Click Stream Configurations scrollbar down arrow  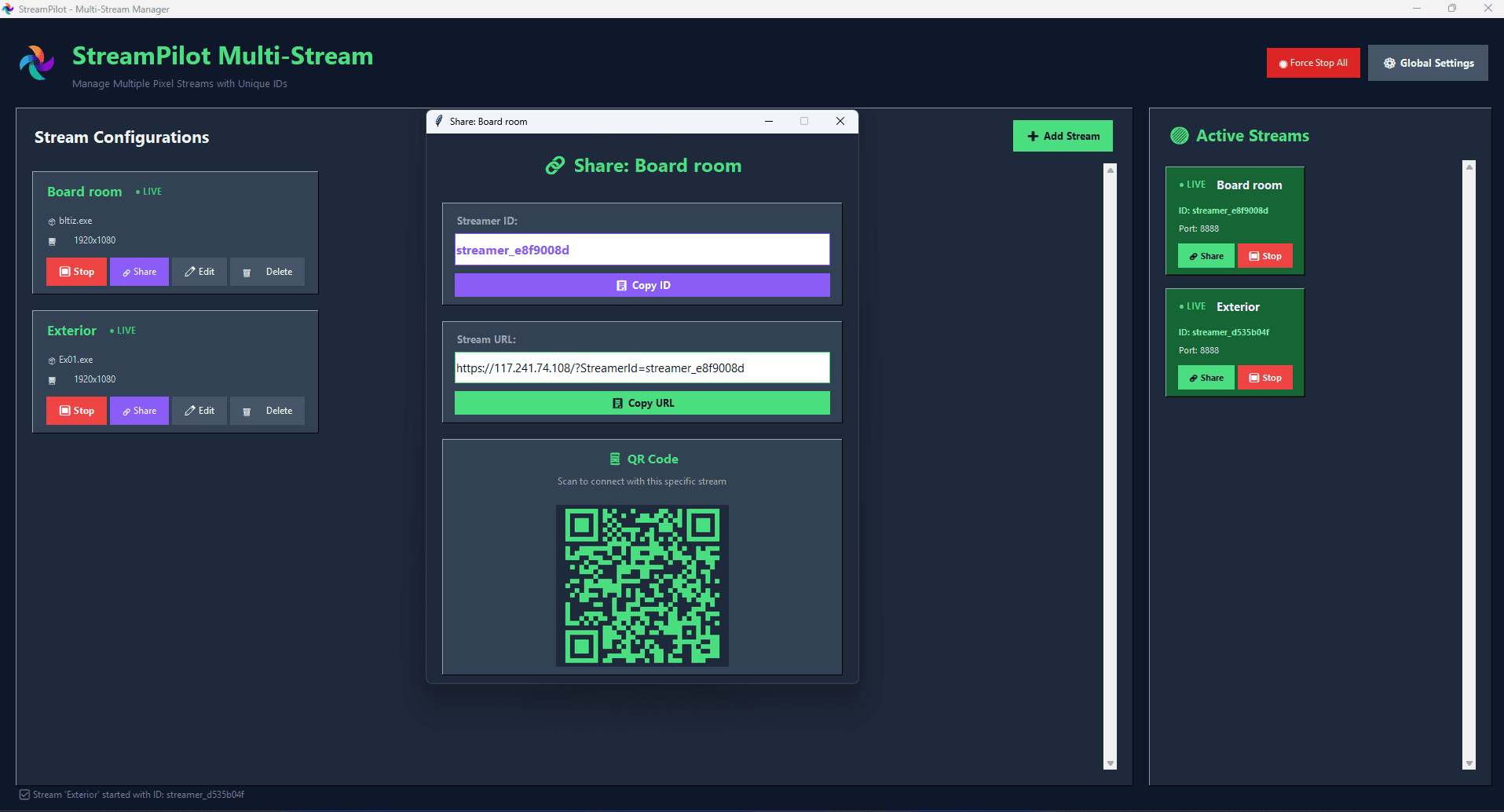(1111, 763)
